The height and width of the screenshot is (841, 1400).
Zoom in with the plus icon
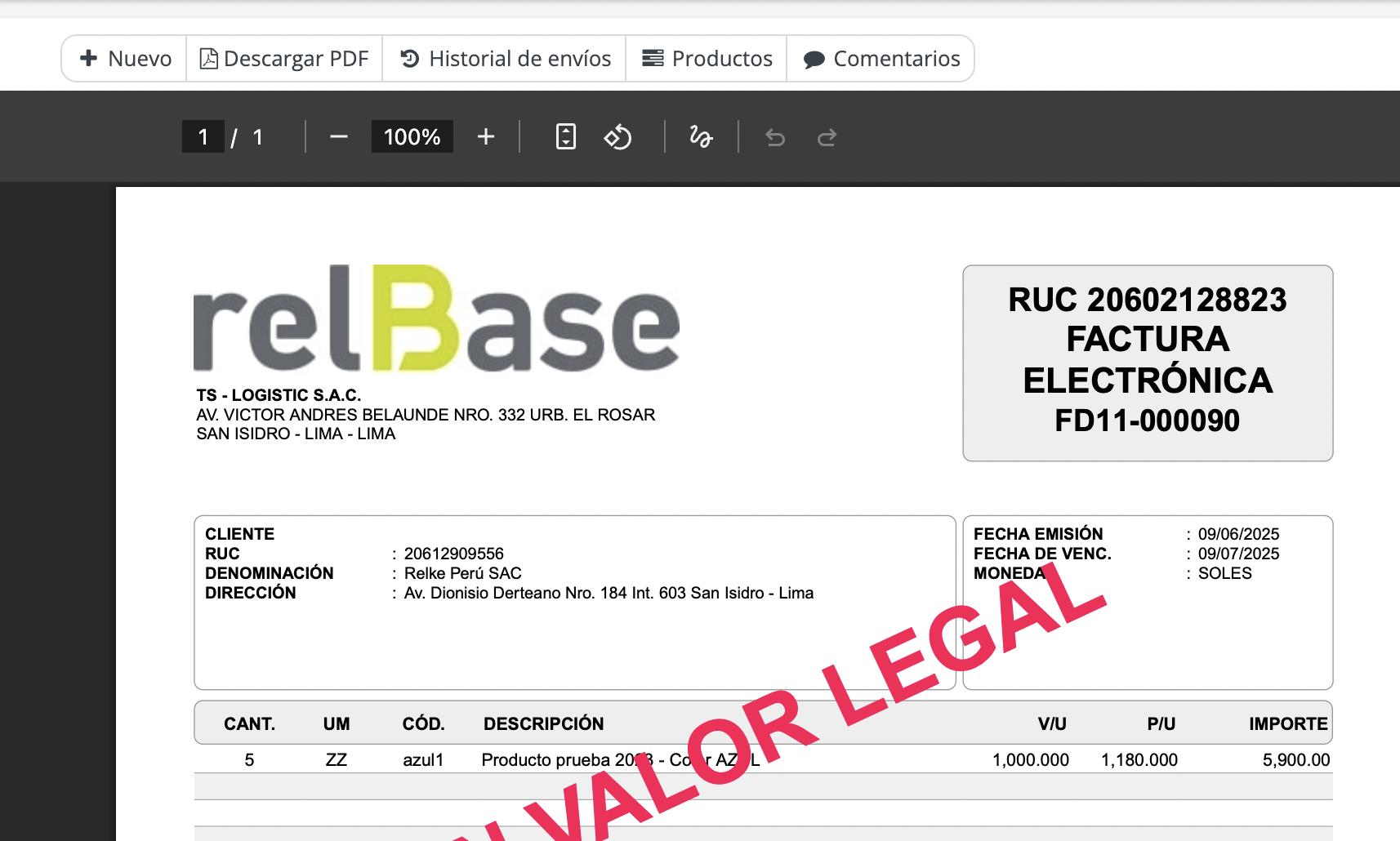click(x=486, y=137)
